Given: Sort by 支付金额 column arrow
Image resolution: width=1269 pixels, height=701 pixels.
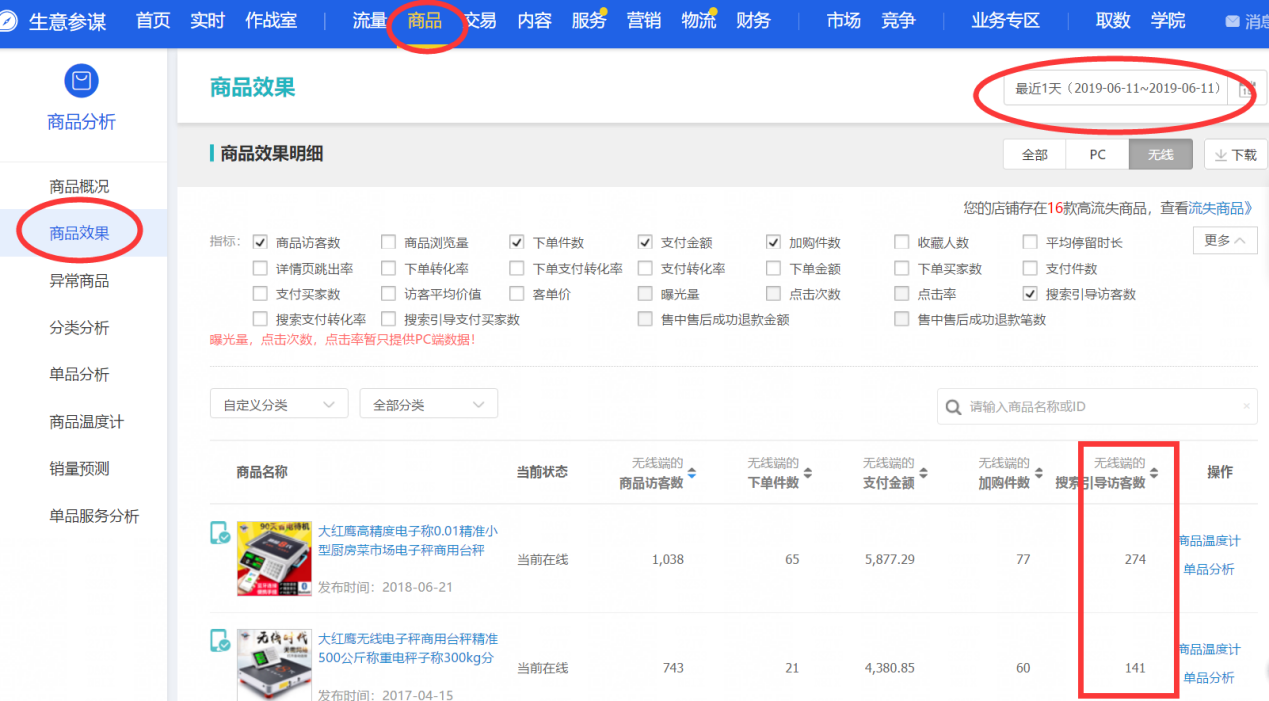Looking at the screenshot, I should coord(923,473).
